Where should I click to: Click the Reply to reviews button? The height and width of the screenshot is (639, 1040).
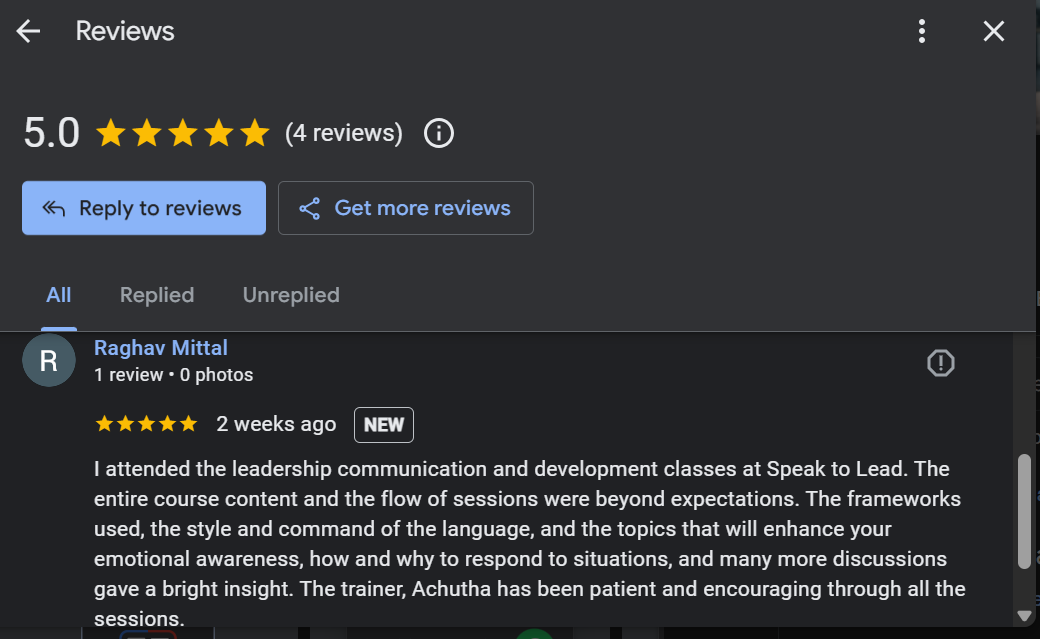pyautogui.click(x=144, y=208)
